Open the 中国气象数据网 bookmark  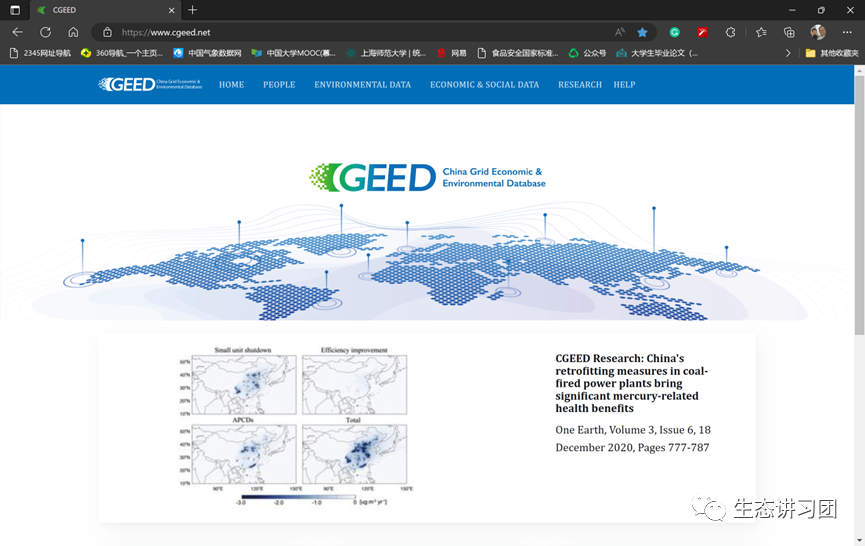coord(207,53)
